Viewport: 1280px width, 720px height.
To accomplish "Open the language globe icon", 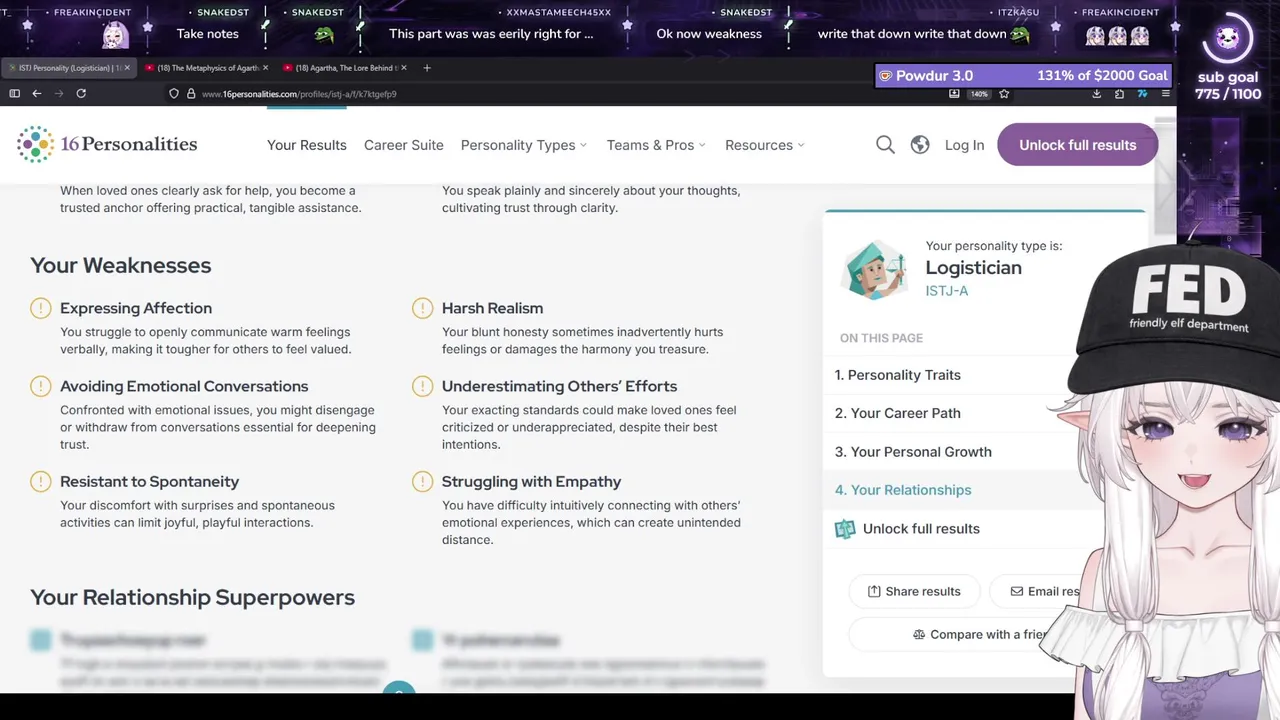I will pos(920,145).
